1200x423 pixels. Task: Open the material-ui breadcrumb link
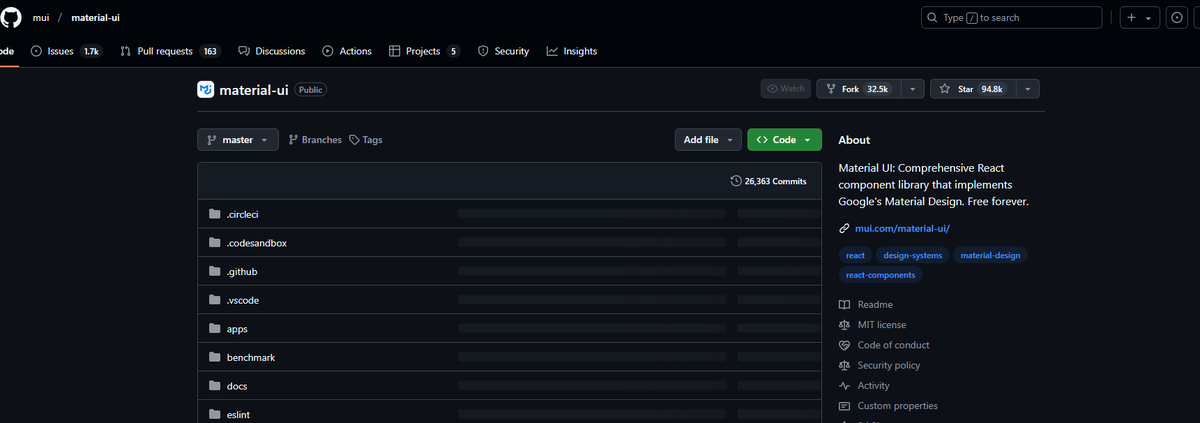tap(96, 18)
